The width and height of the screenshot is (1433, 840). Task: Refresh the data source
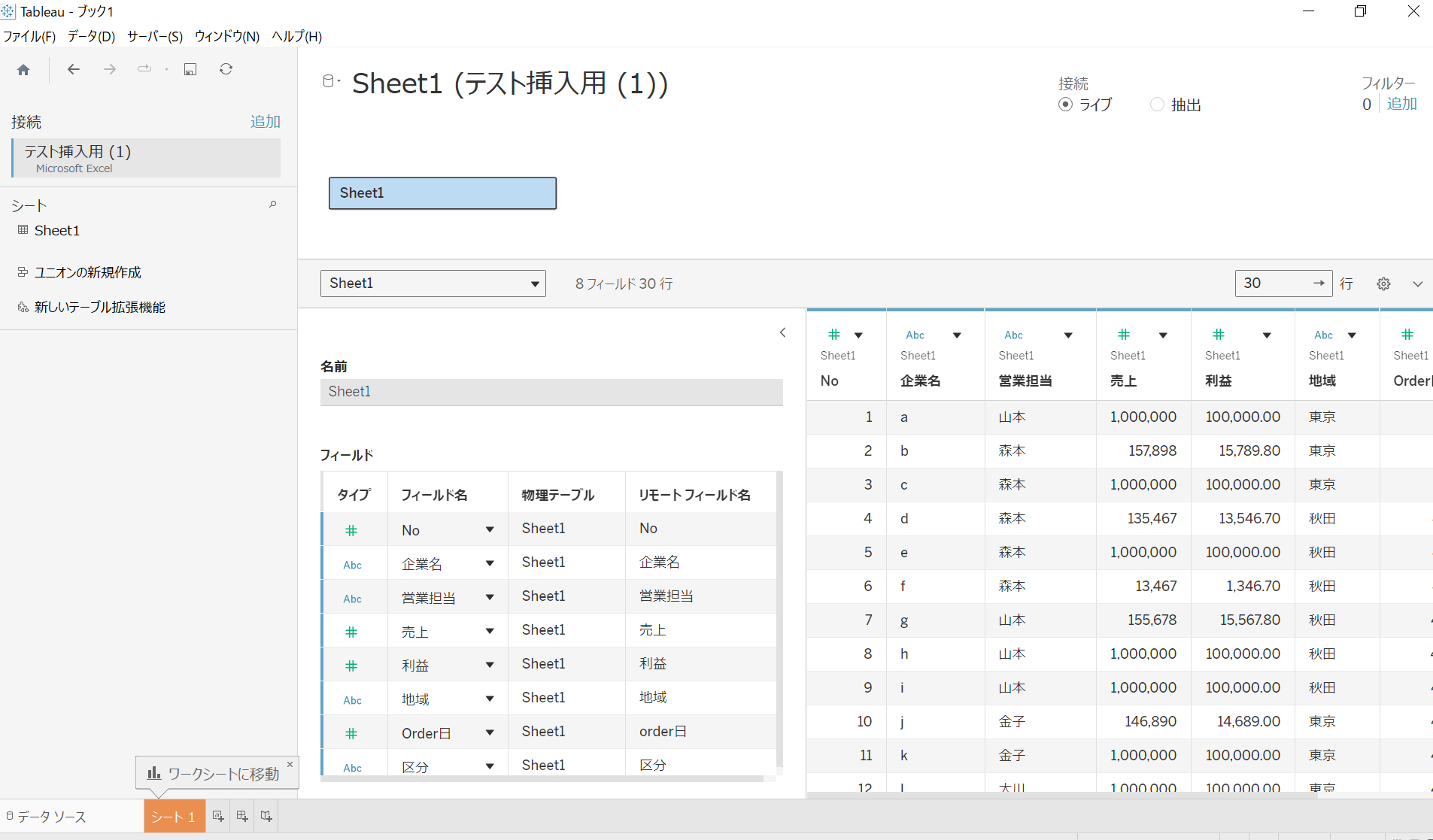pos(226,70)
